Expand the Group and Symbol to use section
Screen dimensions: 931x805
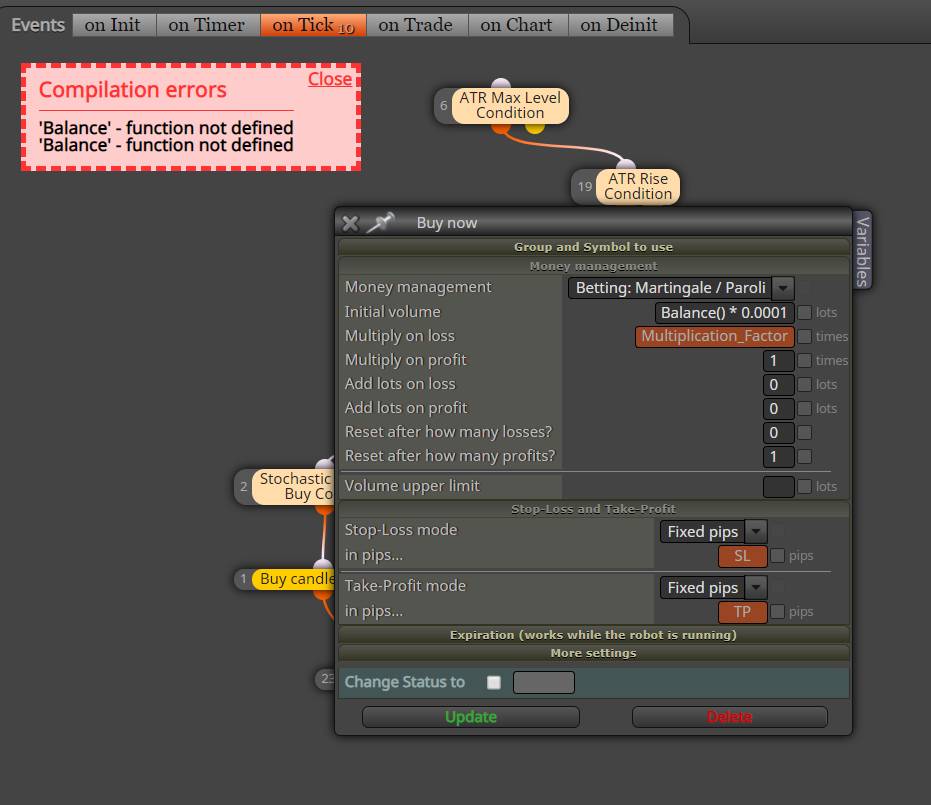pyautogui.click(x=593, y=247)
